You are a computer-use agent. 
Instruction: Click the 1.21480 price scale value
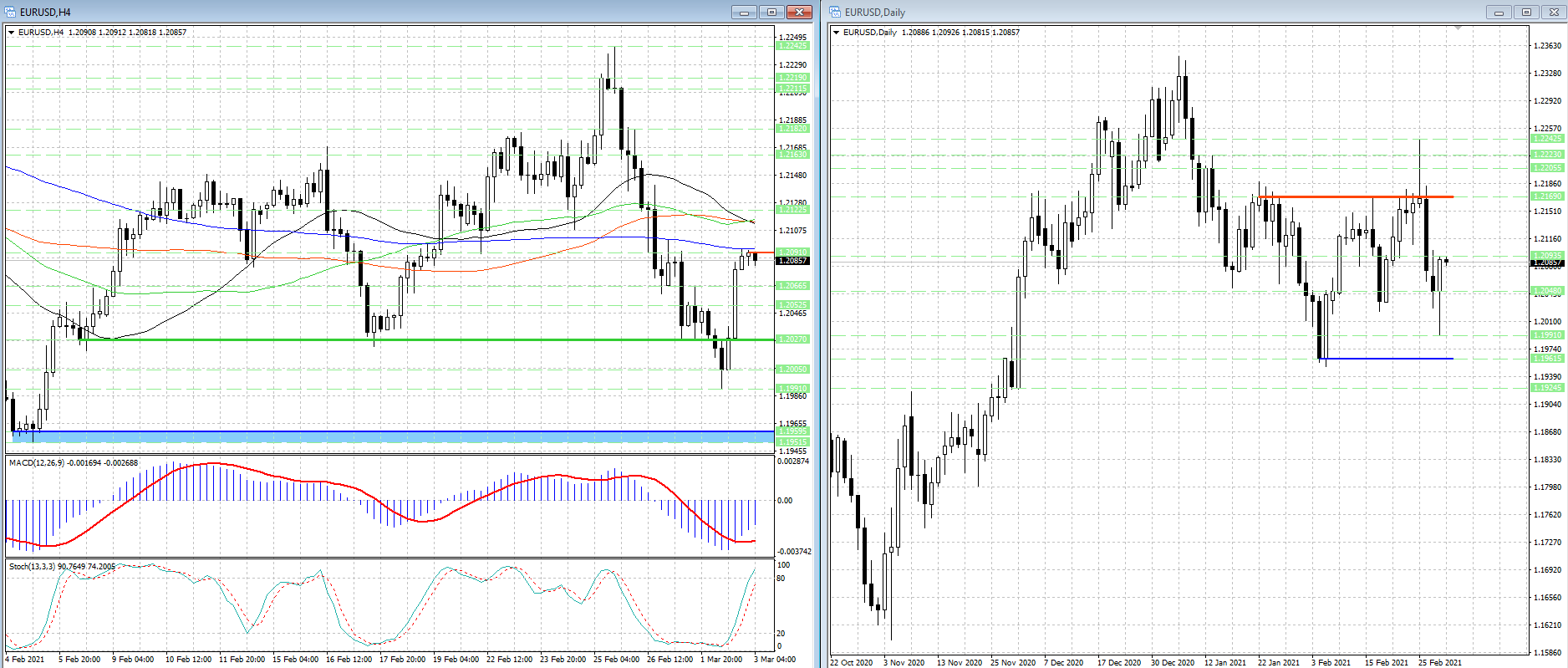(x=792, y=176)
